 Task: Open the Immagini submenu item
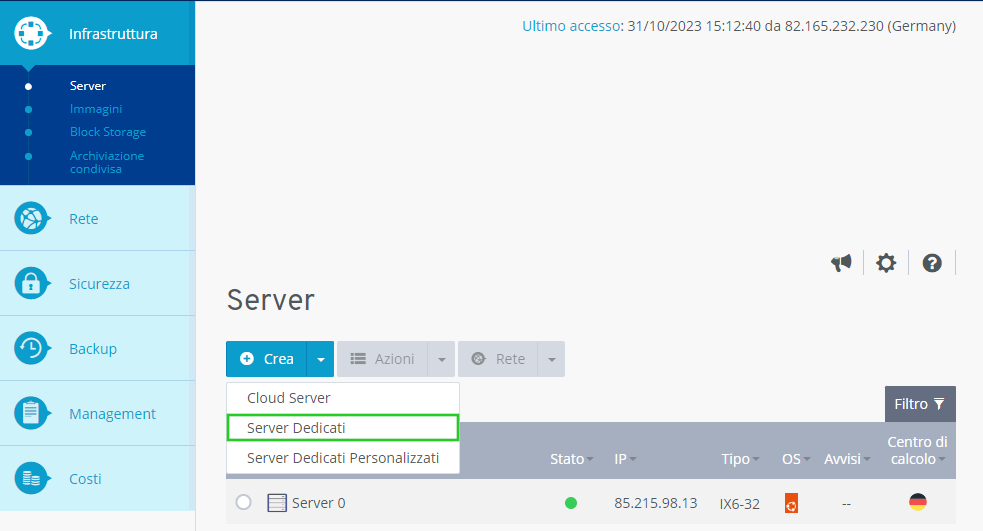pos(96,109)
